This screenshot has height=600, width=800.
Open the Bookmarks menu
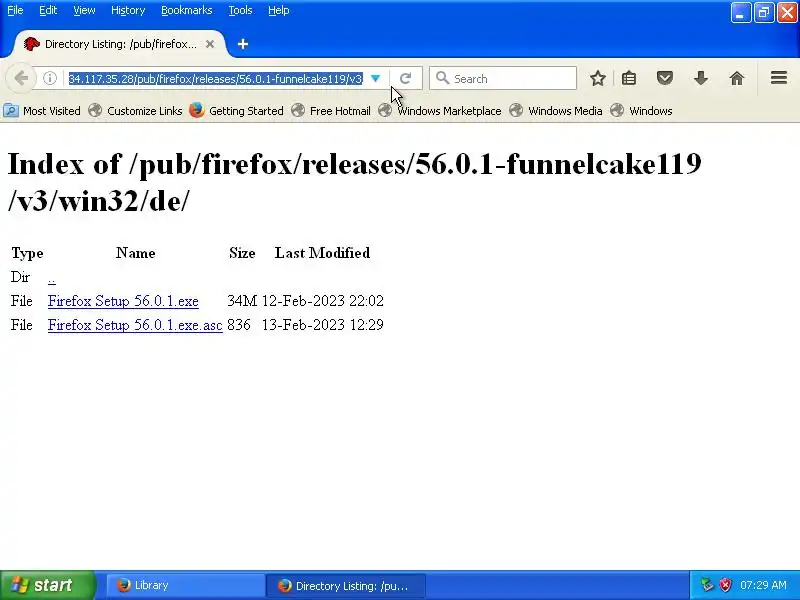pos(187,10)
